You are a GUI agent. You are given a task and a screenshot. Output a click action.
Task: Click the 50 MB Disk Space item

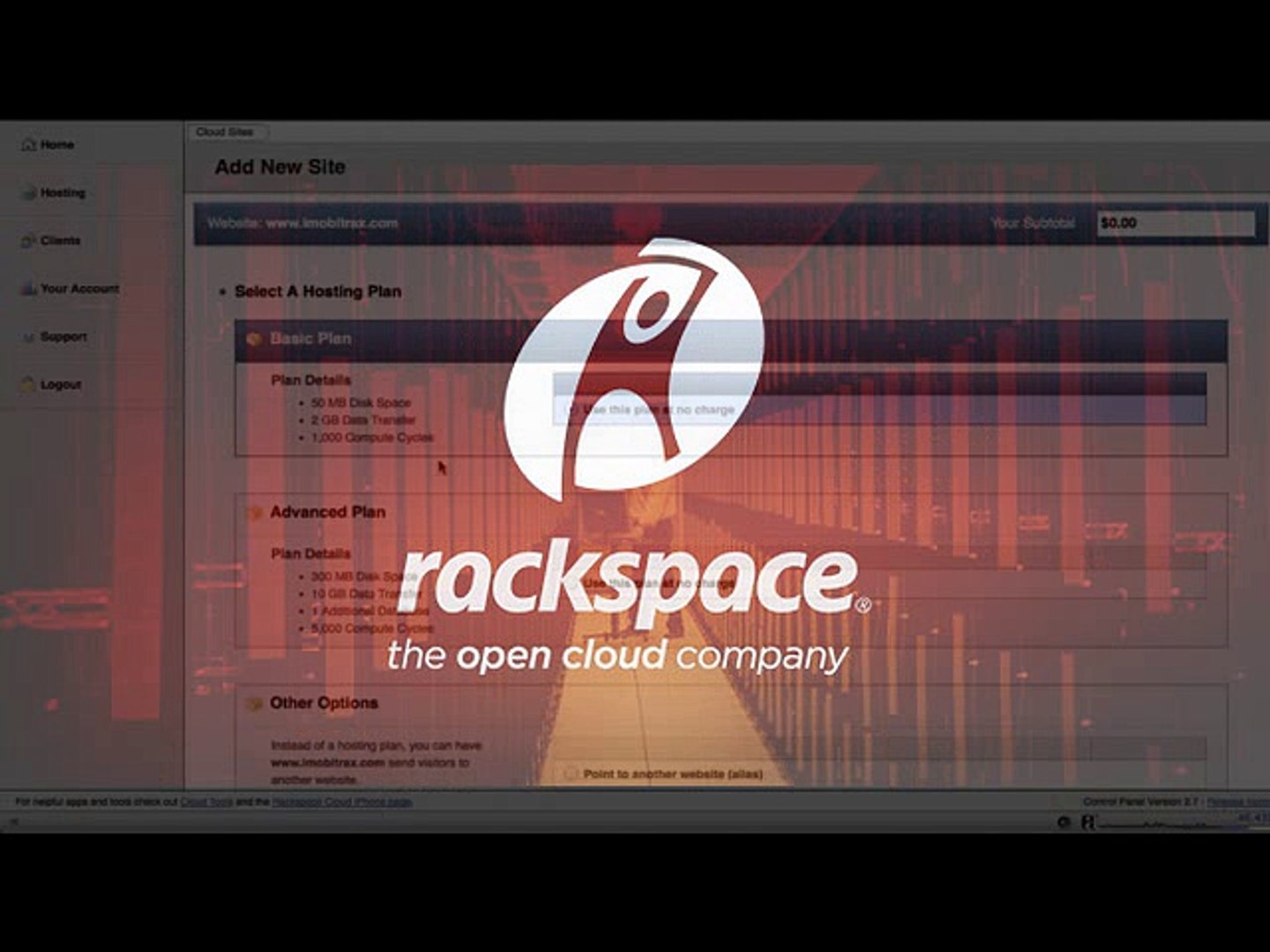point(361,403)
